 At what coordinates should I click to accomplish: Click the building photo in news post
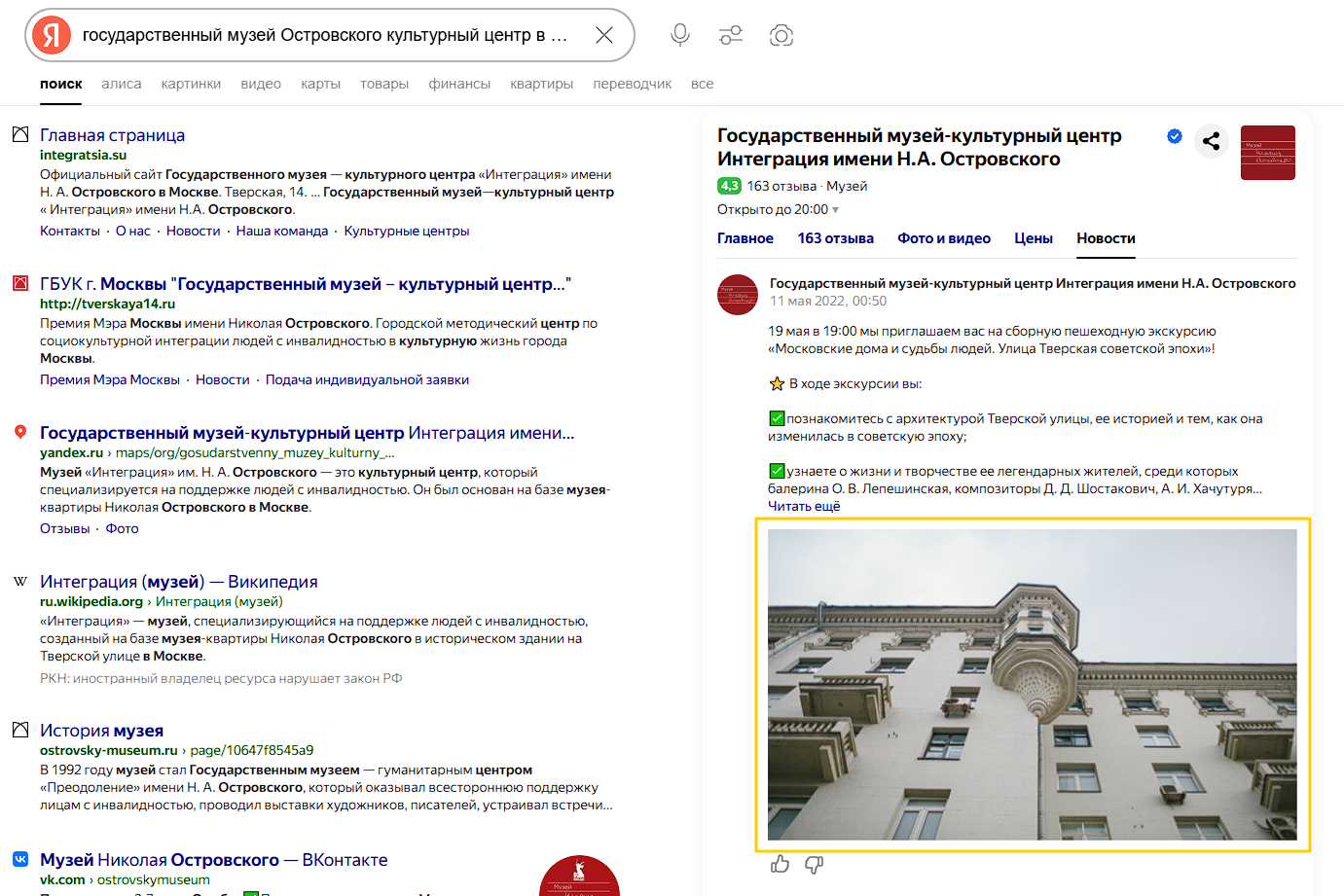1032,684
